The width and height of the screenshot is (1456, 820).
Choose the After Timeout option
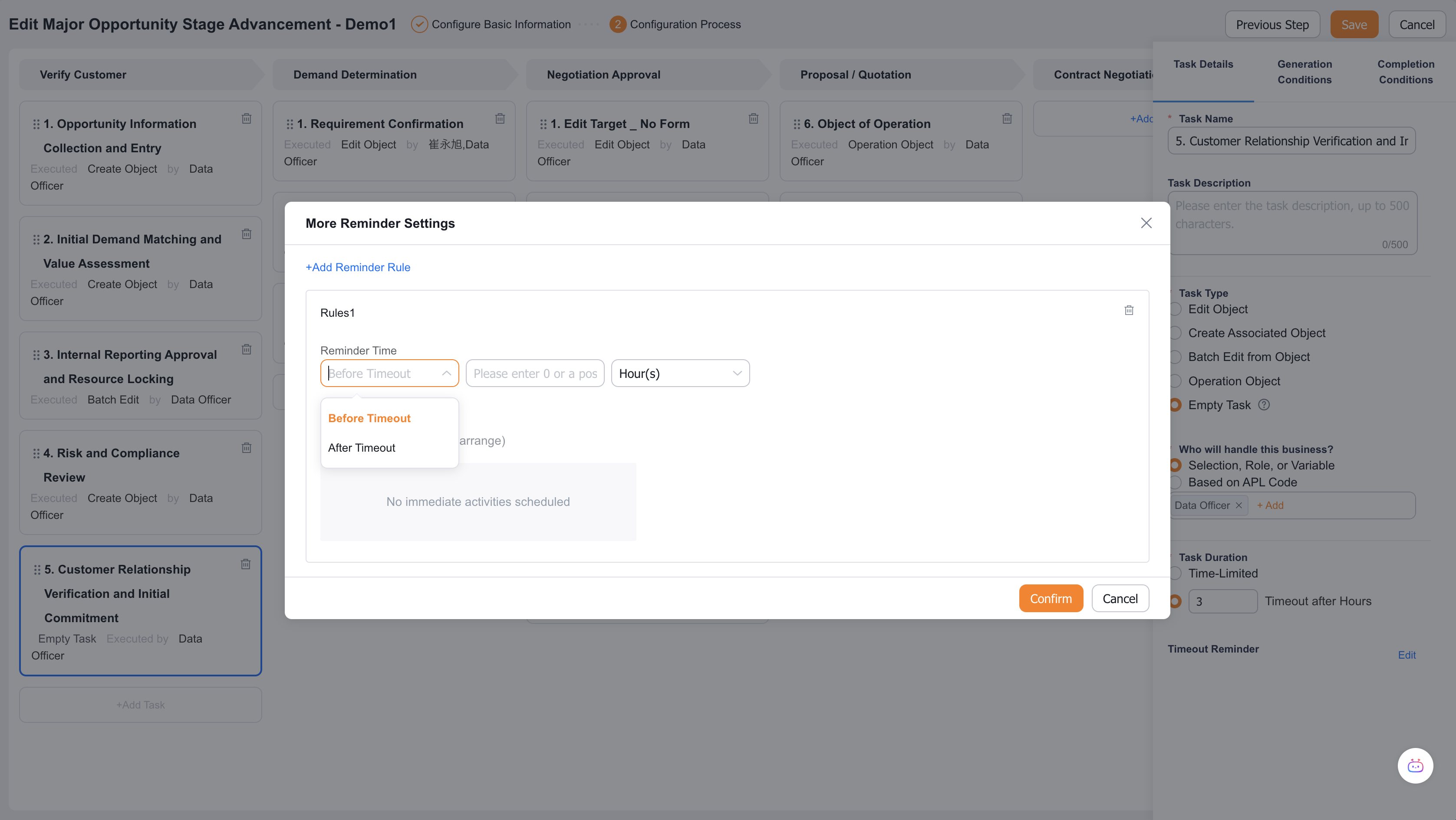[389, 448]
